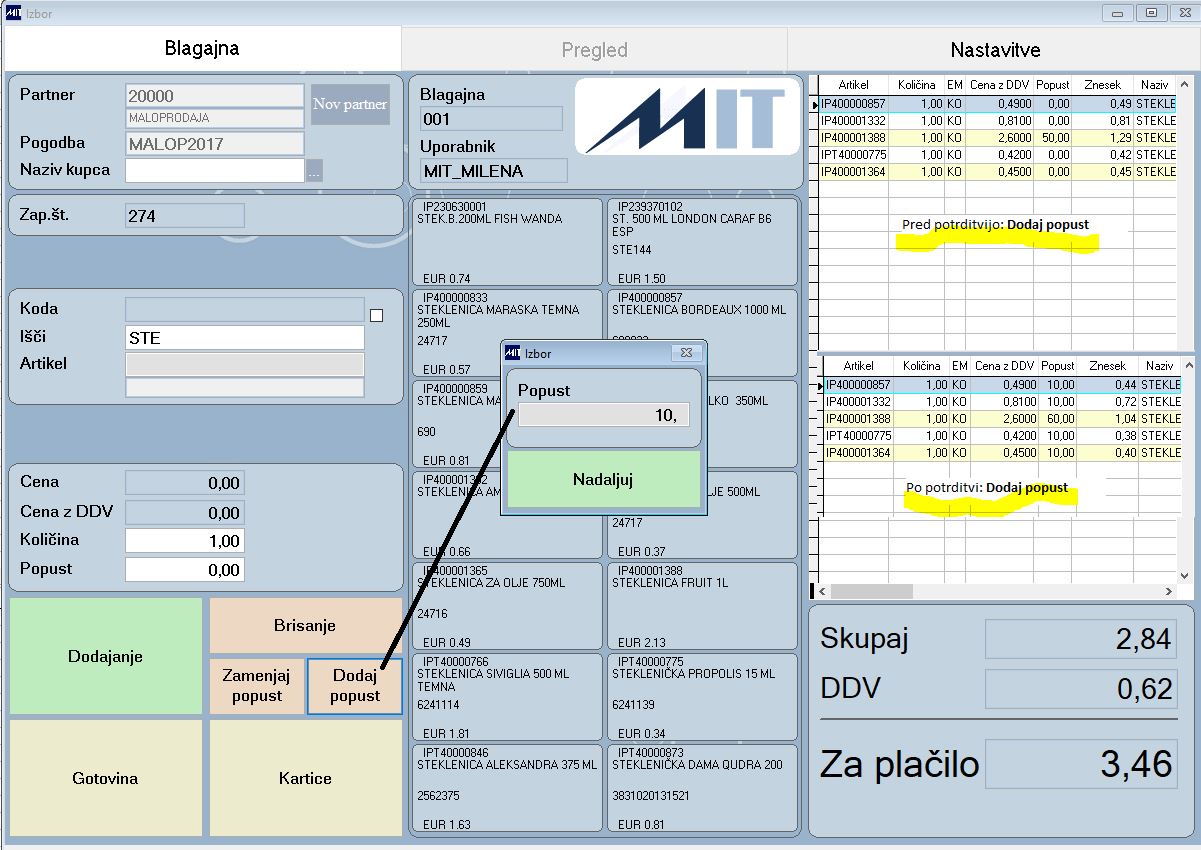This screenshot has height=850, width=1201.
Task: Open the Nastavitve tab
Action: (x=995, y=49)
